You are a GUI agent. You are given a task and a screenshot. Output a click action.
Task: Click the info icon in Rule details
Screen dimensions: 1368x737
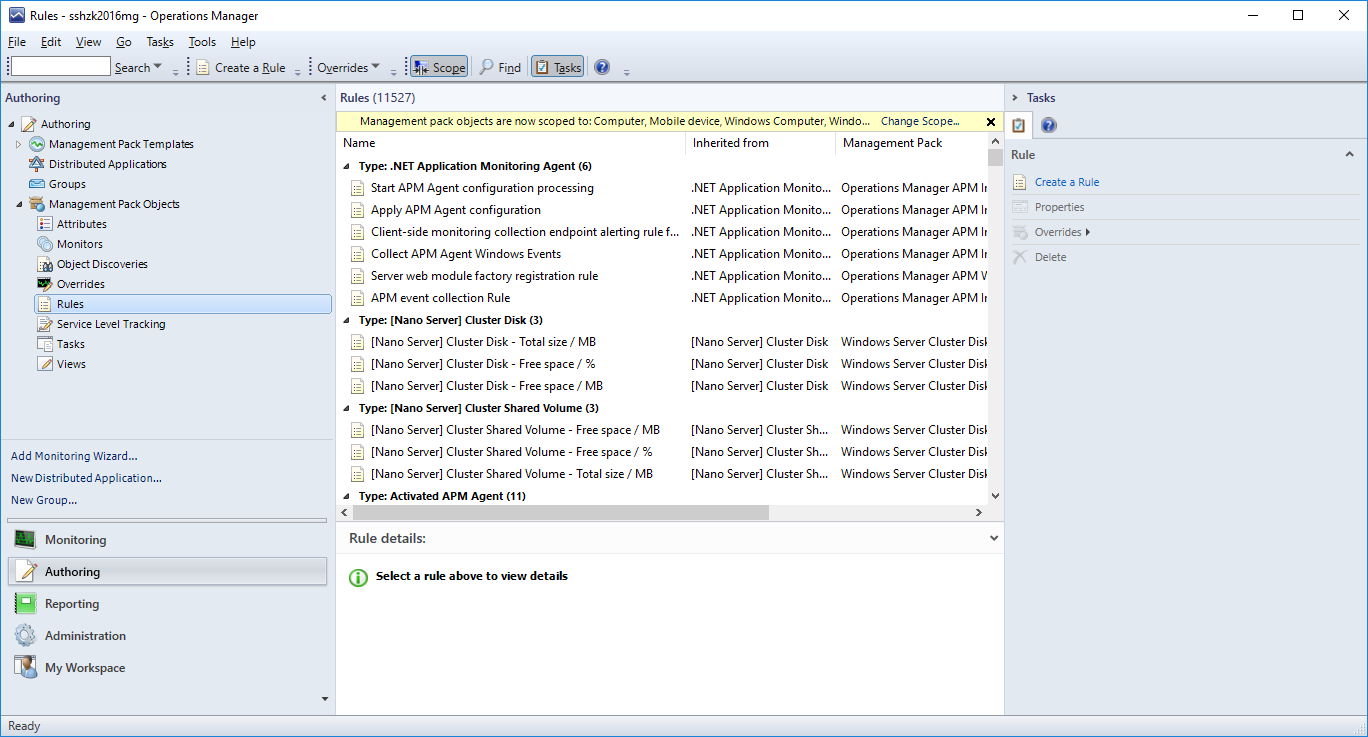(358, 577)
